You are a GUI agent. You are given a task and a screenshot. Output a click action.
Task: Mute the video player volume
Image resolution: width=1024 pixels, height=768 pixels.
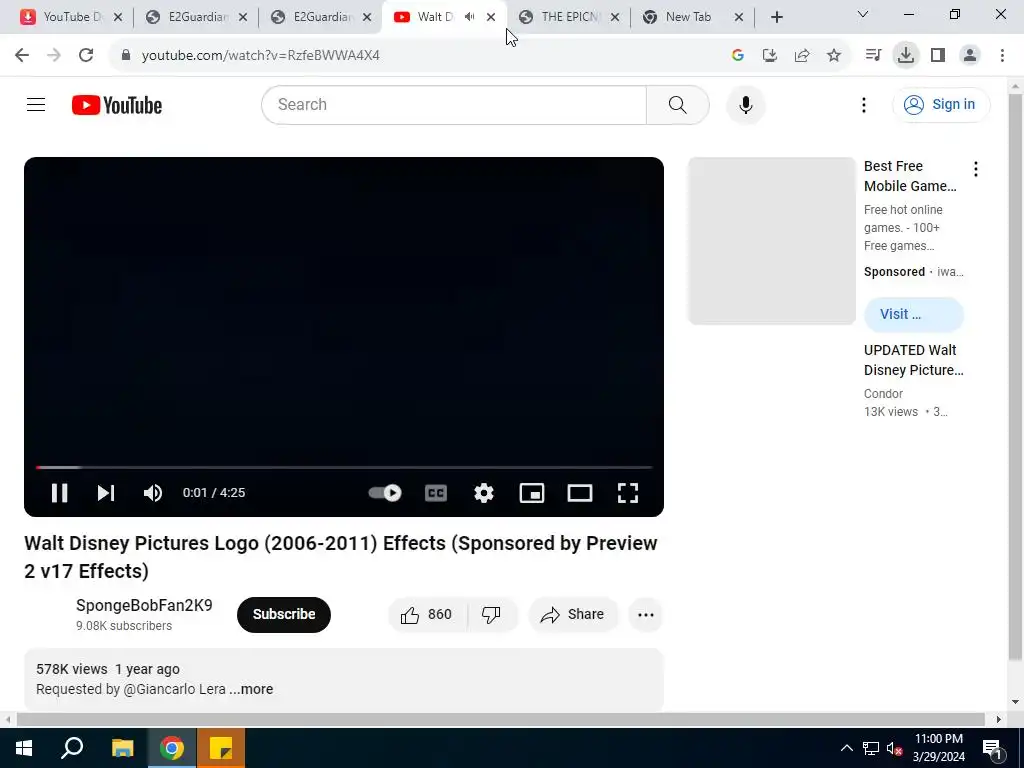(x=153, y=493)
